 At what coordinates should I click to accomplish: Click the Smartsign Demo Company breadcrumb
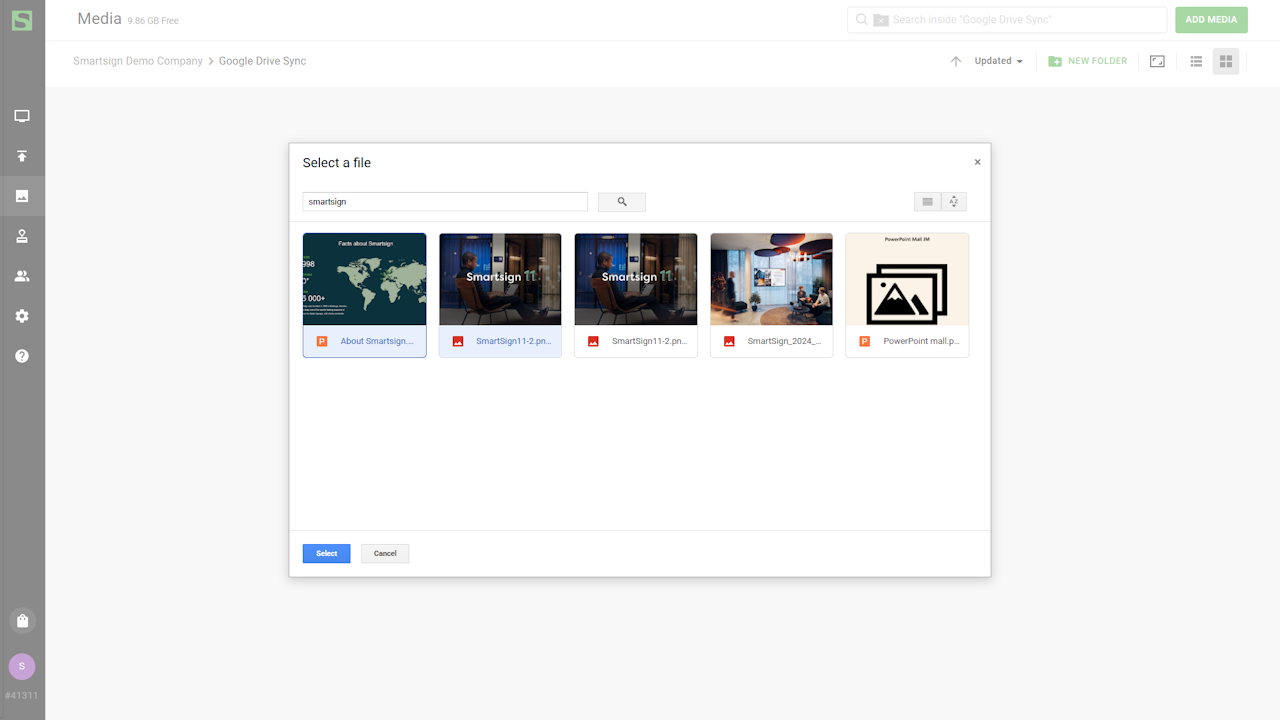(138, 61)
